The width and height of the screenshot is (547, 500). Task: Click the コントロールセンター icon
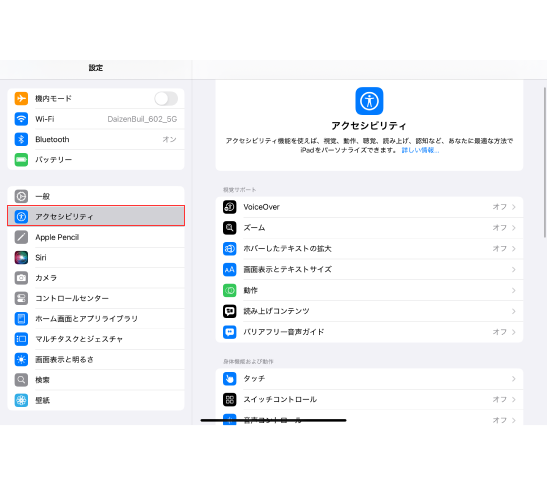coord(21,298)
